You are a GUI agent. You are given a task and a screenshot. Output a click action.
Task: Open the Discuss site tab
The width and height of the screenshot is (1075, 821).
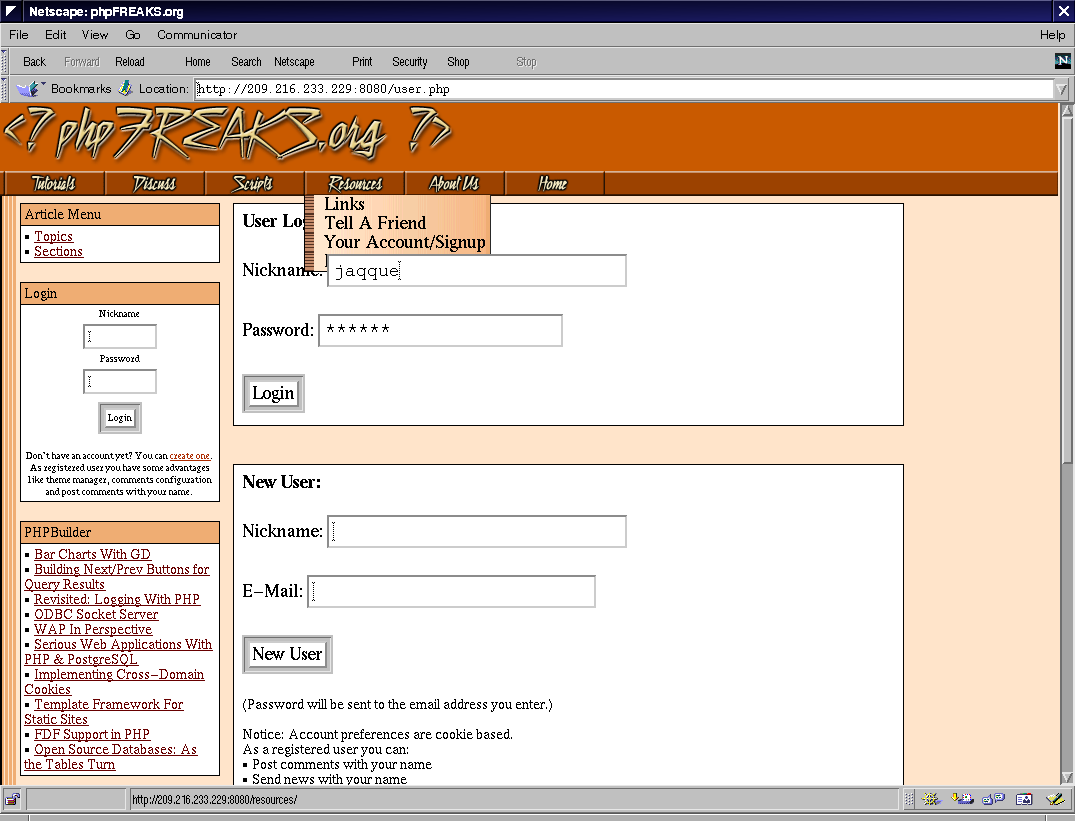154,184
